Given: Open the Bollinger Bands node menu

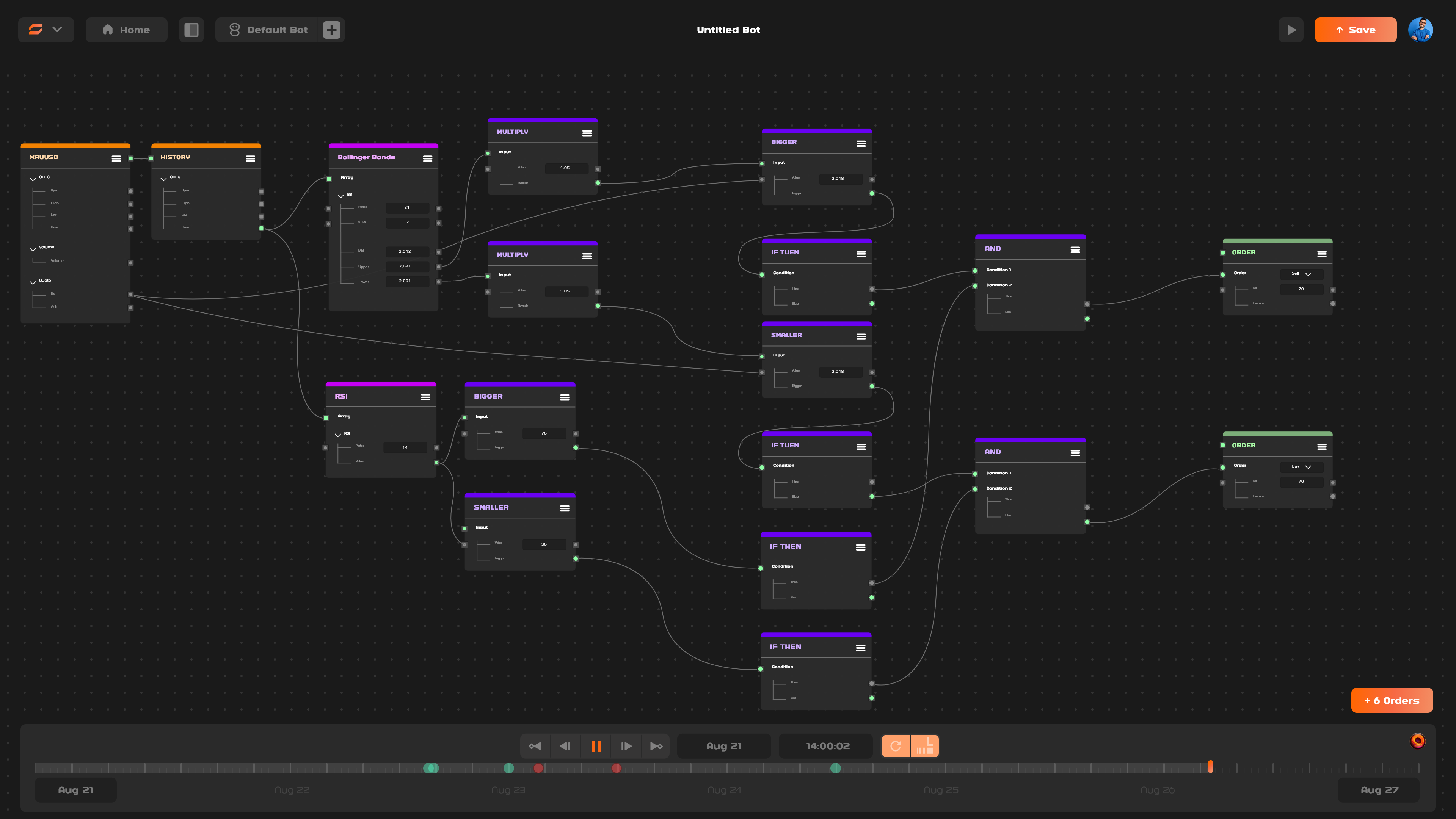Looking at the screenshot, I should 427,159.
